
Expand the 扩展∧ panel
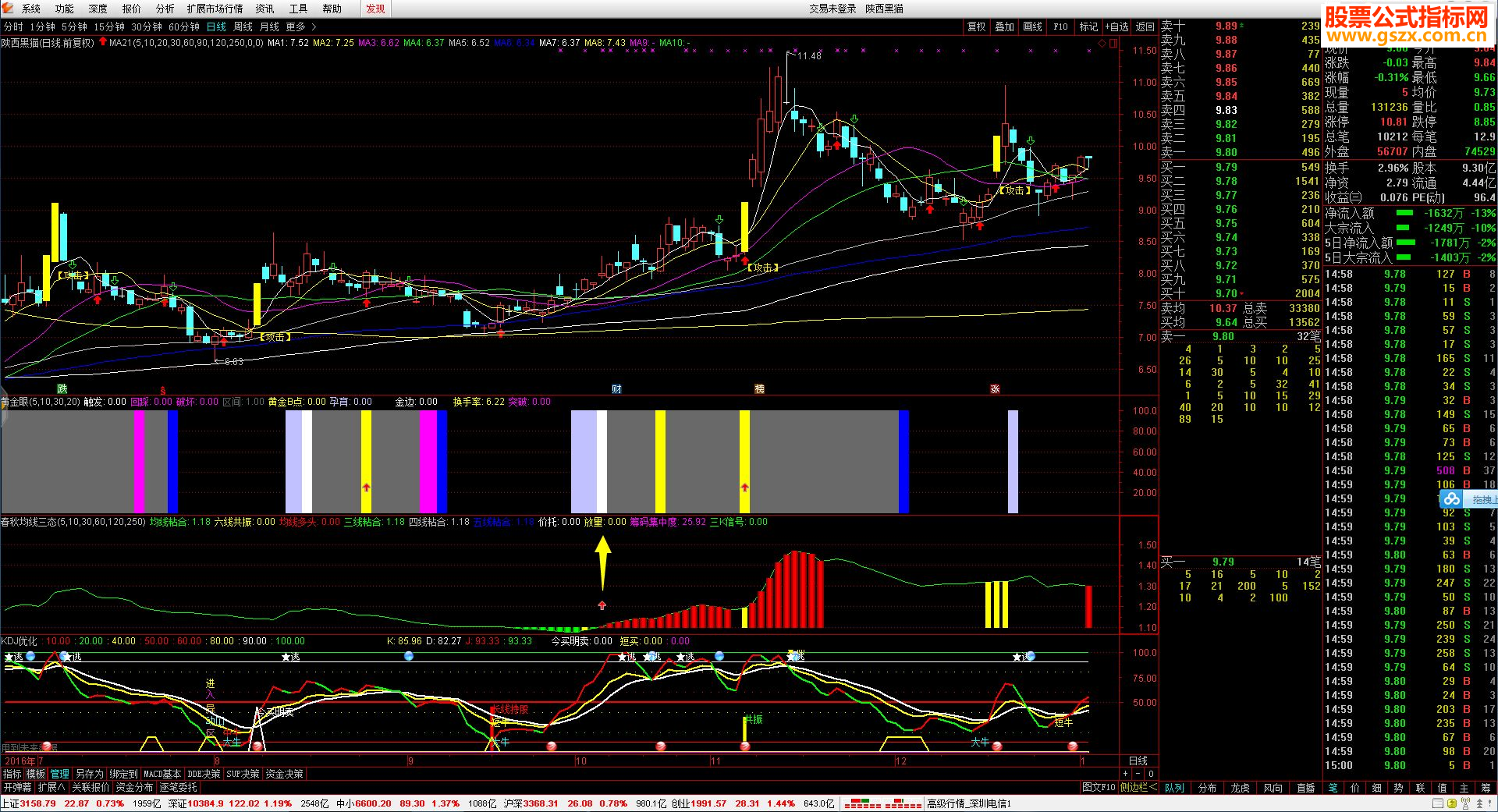pyautogui.click(x=51, y=787)
